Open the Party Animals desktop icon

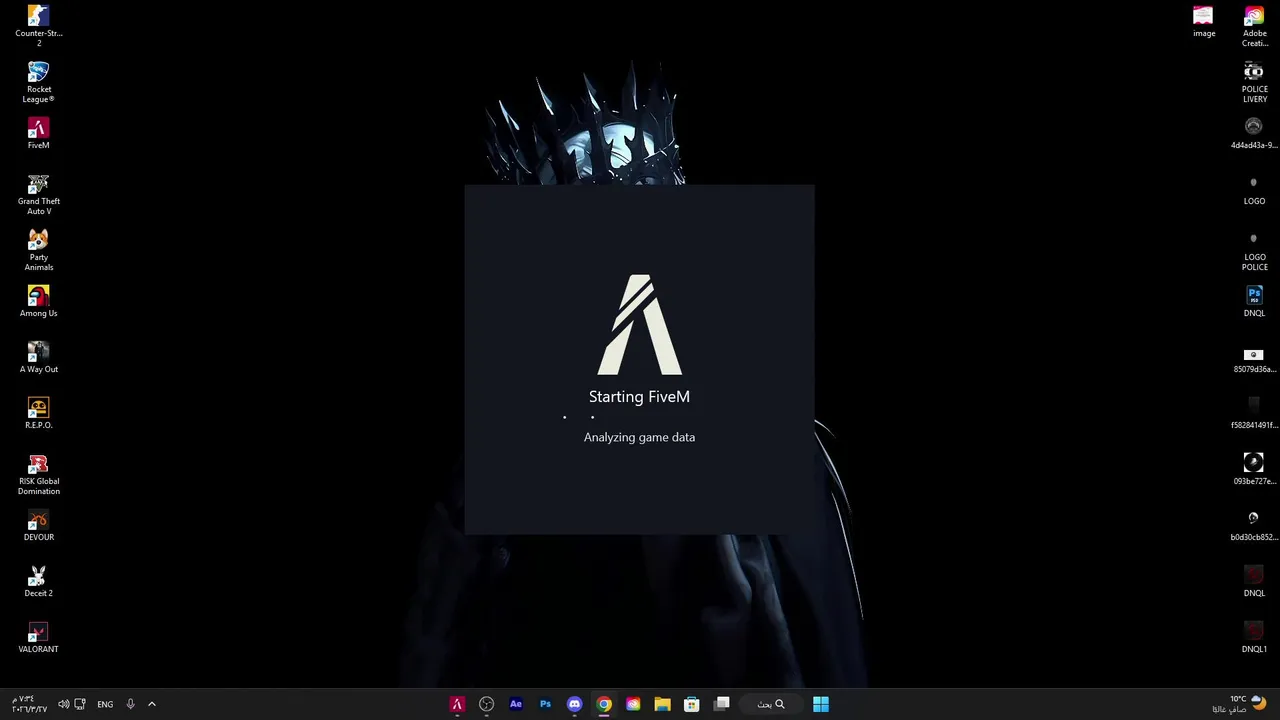click(x=38, y=250)
